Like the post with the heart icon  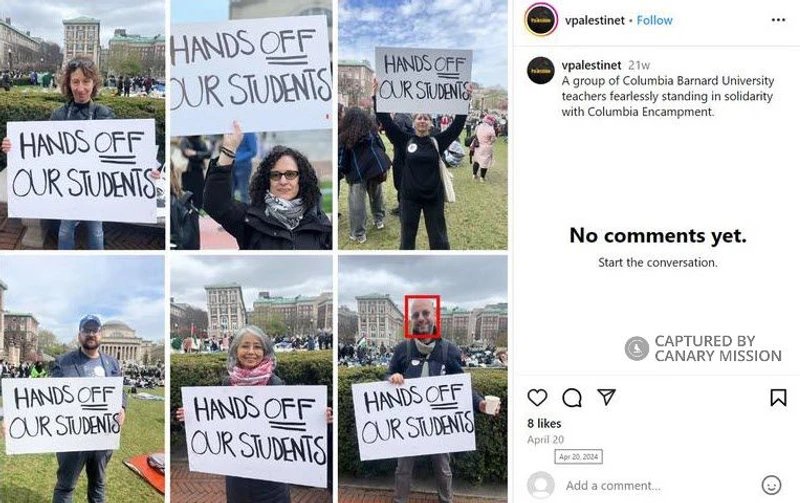pos(537,397)
